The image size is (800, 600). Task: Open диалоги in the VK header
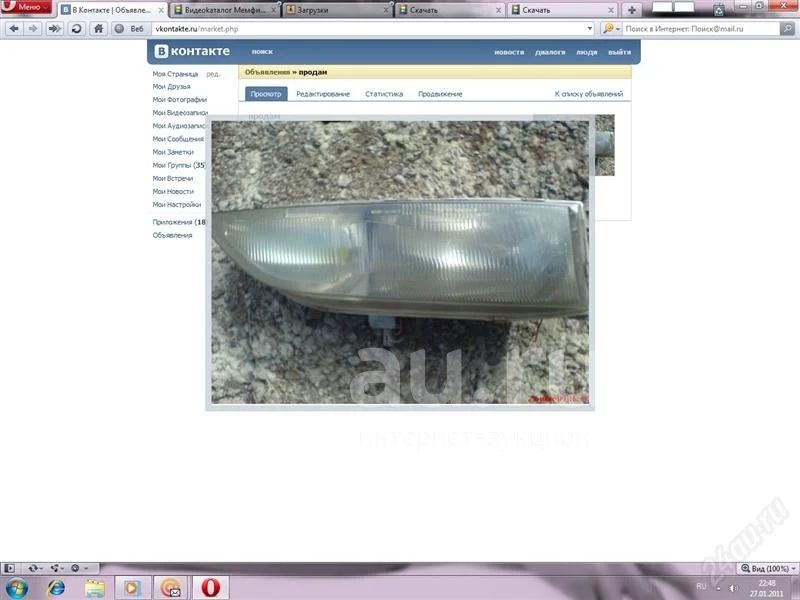550,52
